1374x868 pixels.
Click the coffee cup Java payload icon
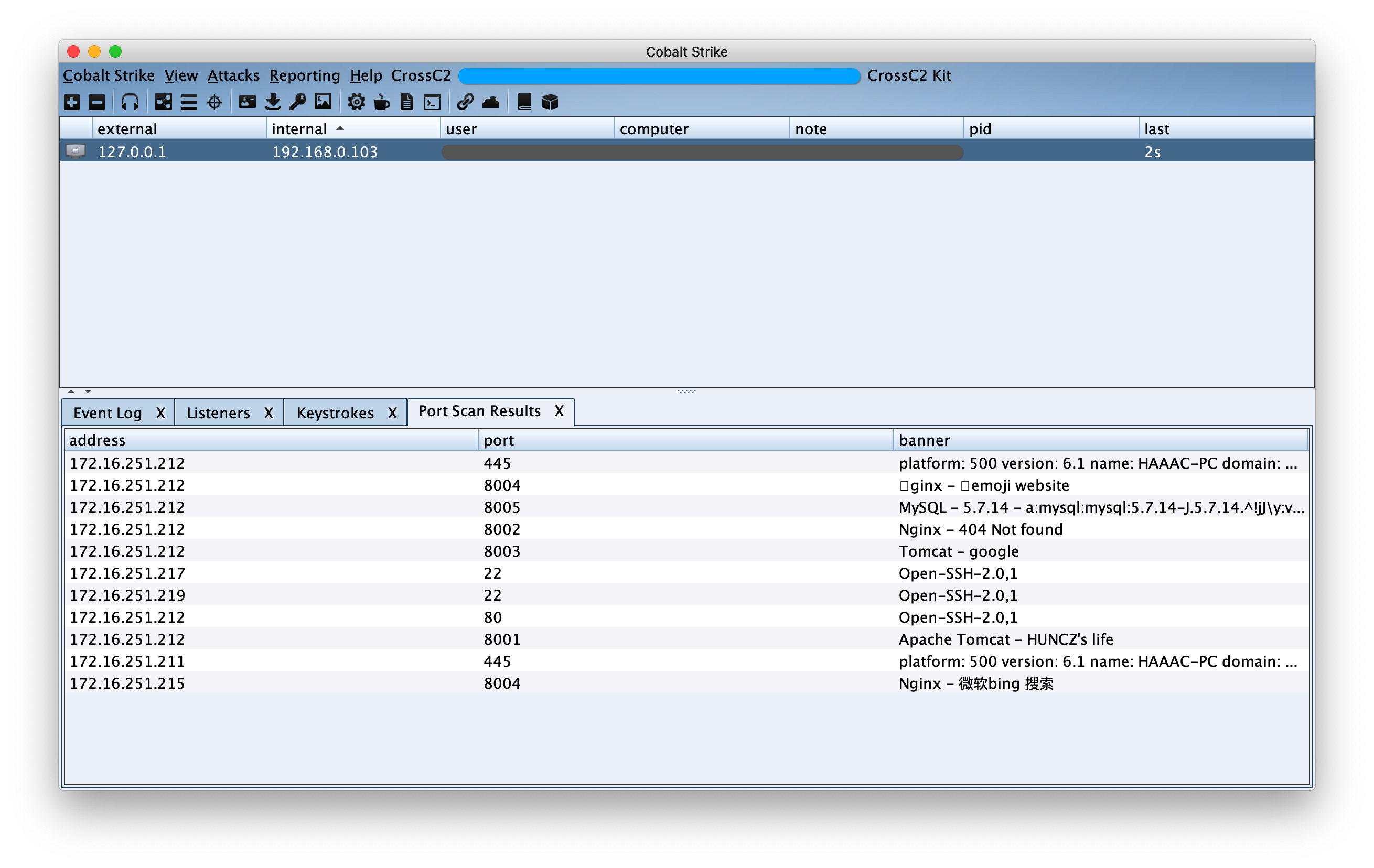click(382, 103)
